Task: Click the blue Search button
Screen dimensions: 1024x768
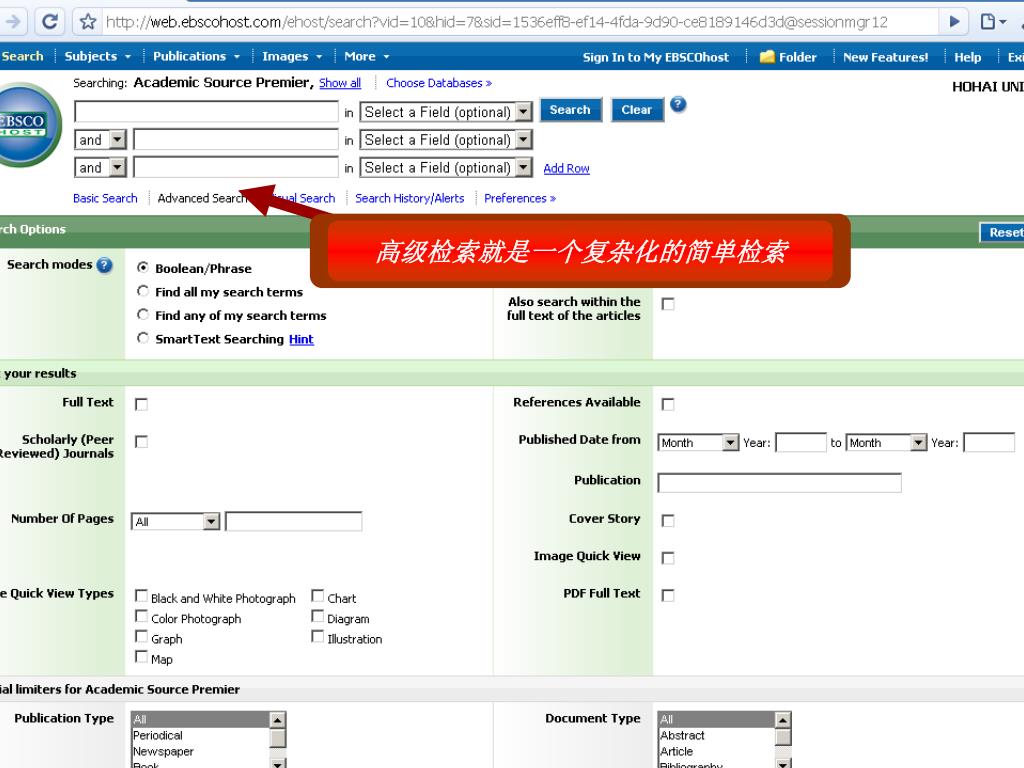Action: 569,110
